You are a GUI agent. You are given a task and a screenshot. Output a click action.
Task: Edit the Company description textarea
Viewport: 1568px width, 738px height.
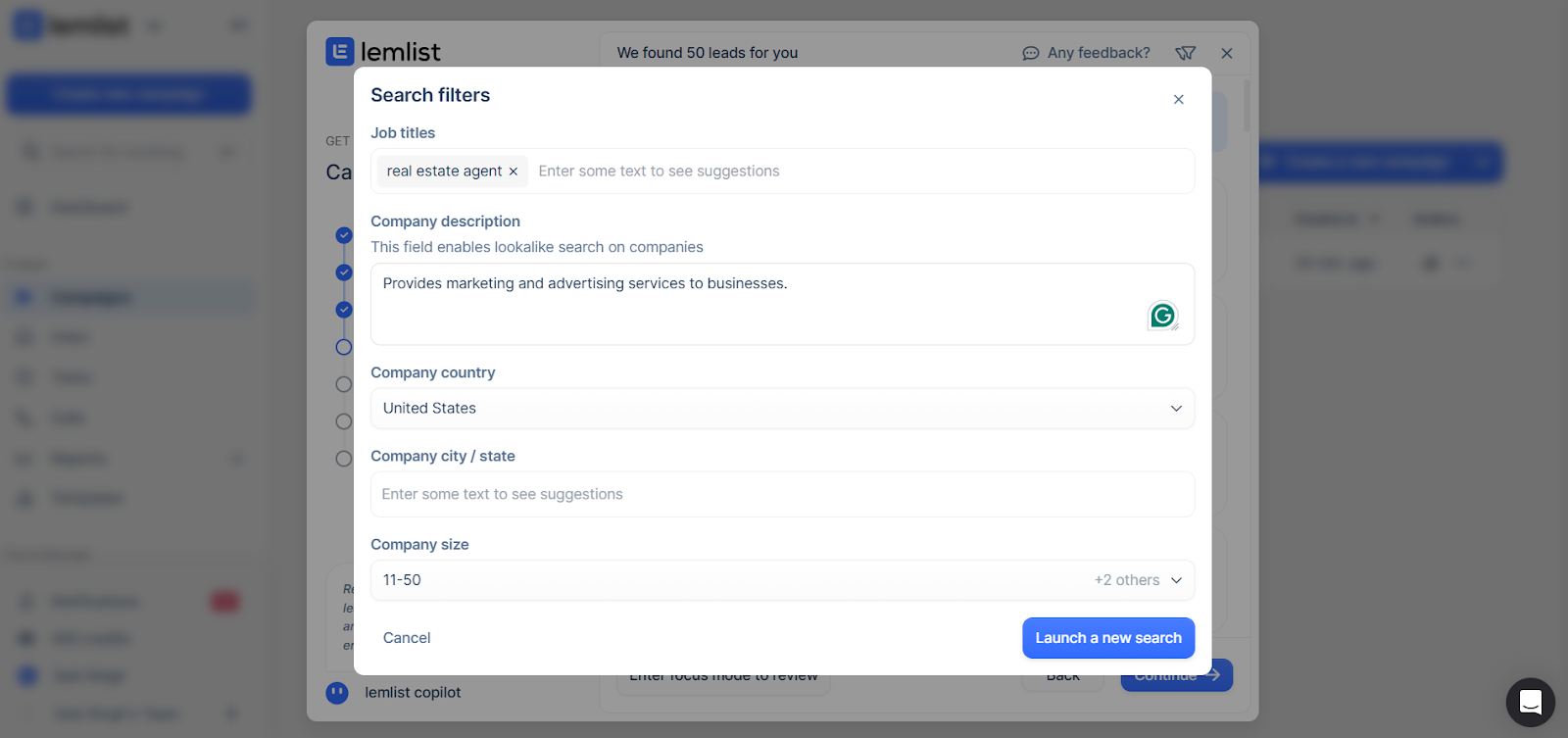pyautogui.click(x=782, y=304)
